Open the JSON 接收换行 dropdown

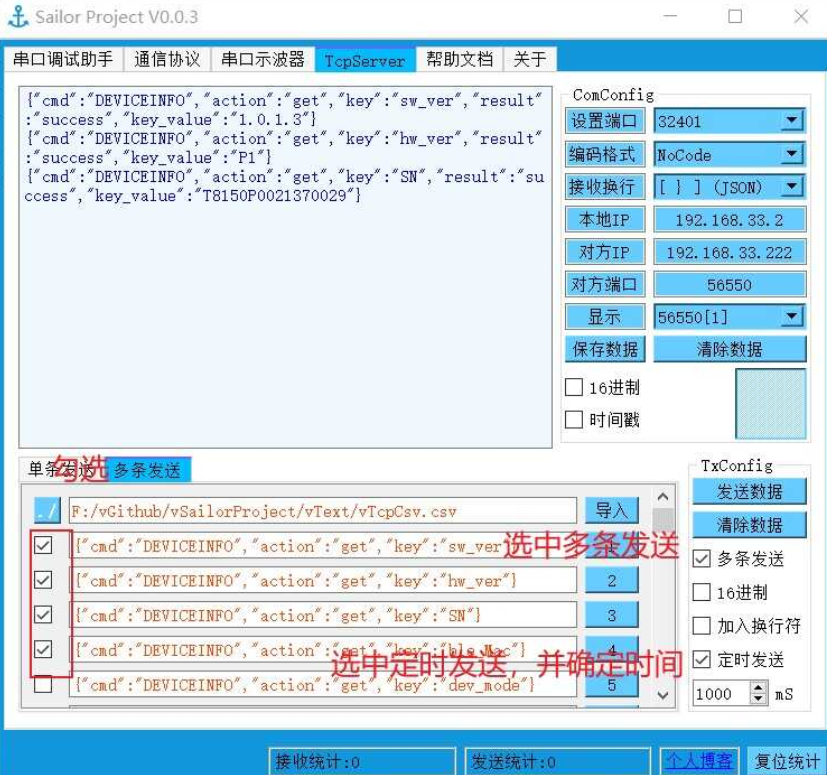coord(791,187)
